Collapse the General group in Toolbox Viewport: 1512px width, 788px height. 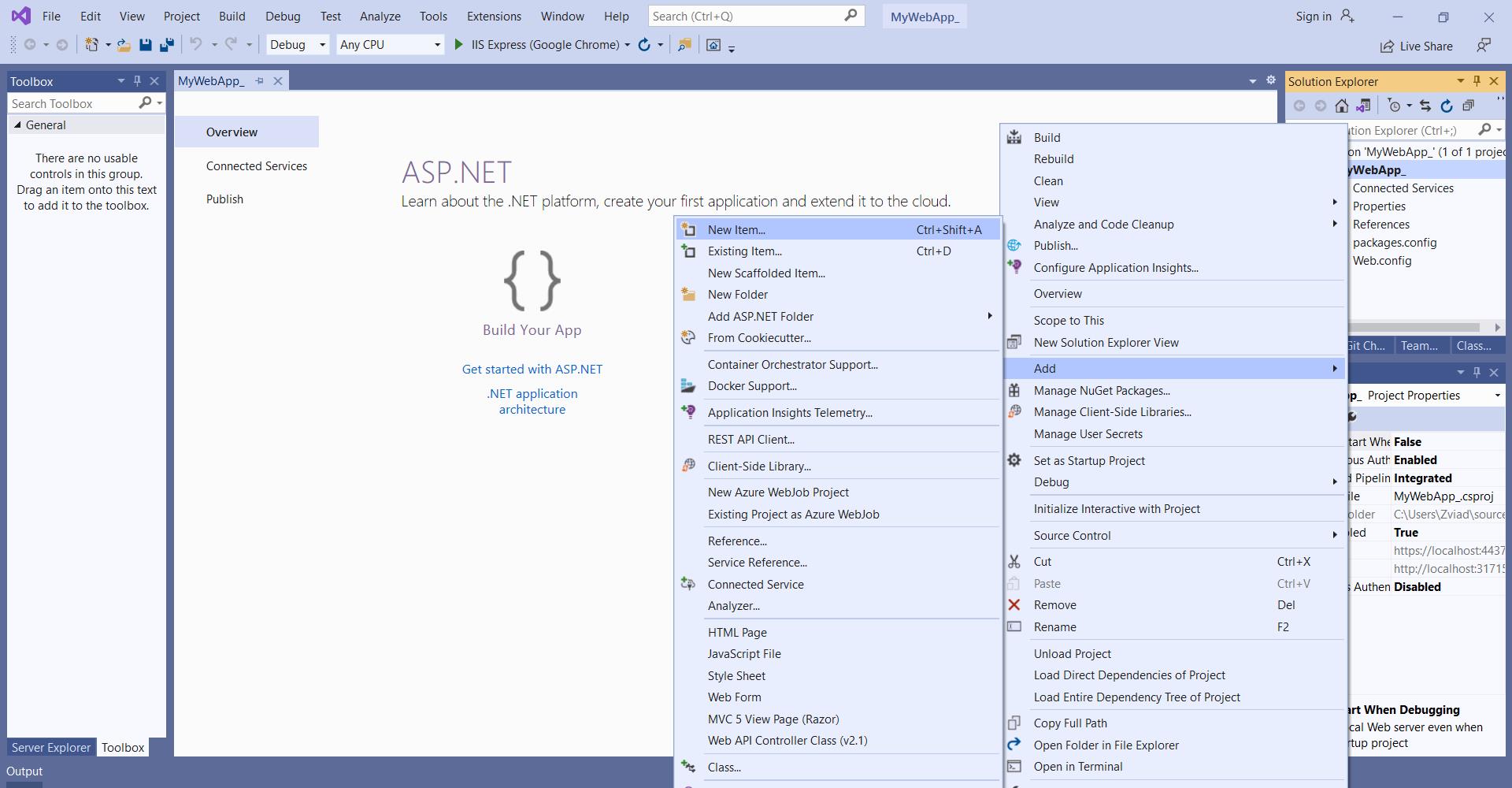coord(17,125)
